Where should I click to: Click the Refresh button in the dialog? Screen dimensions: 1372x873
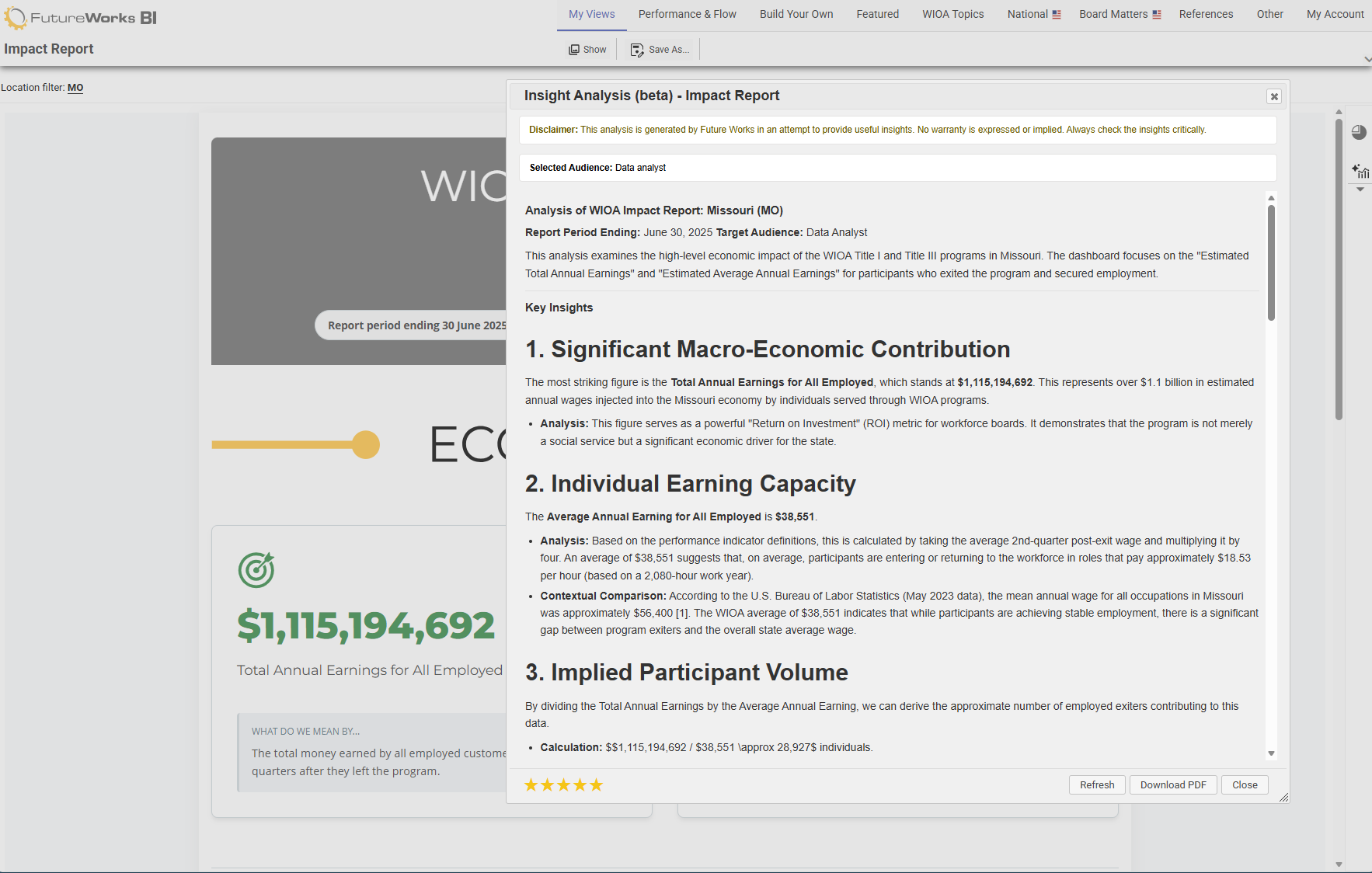click(1097, 784)
